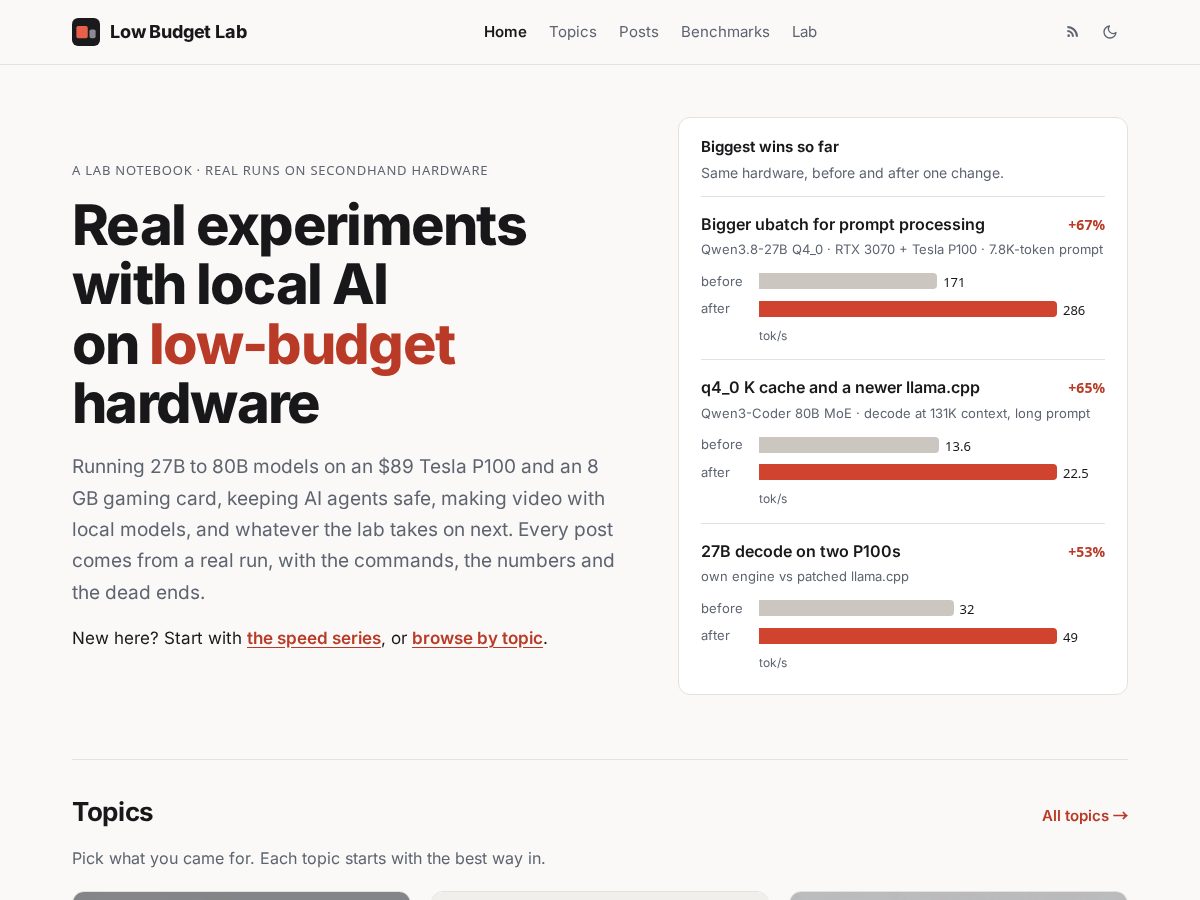Click A LAB NOTEBOOK tagline text

click(x=280, y=171)
